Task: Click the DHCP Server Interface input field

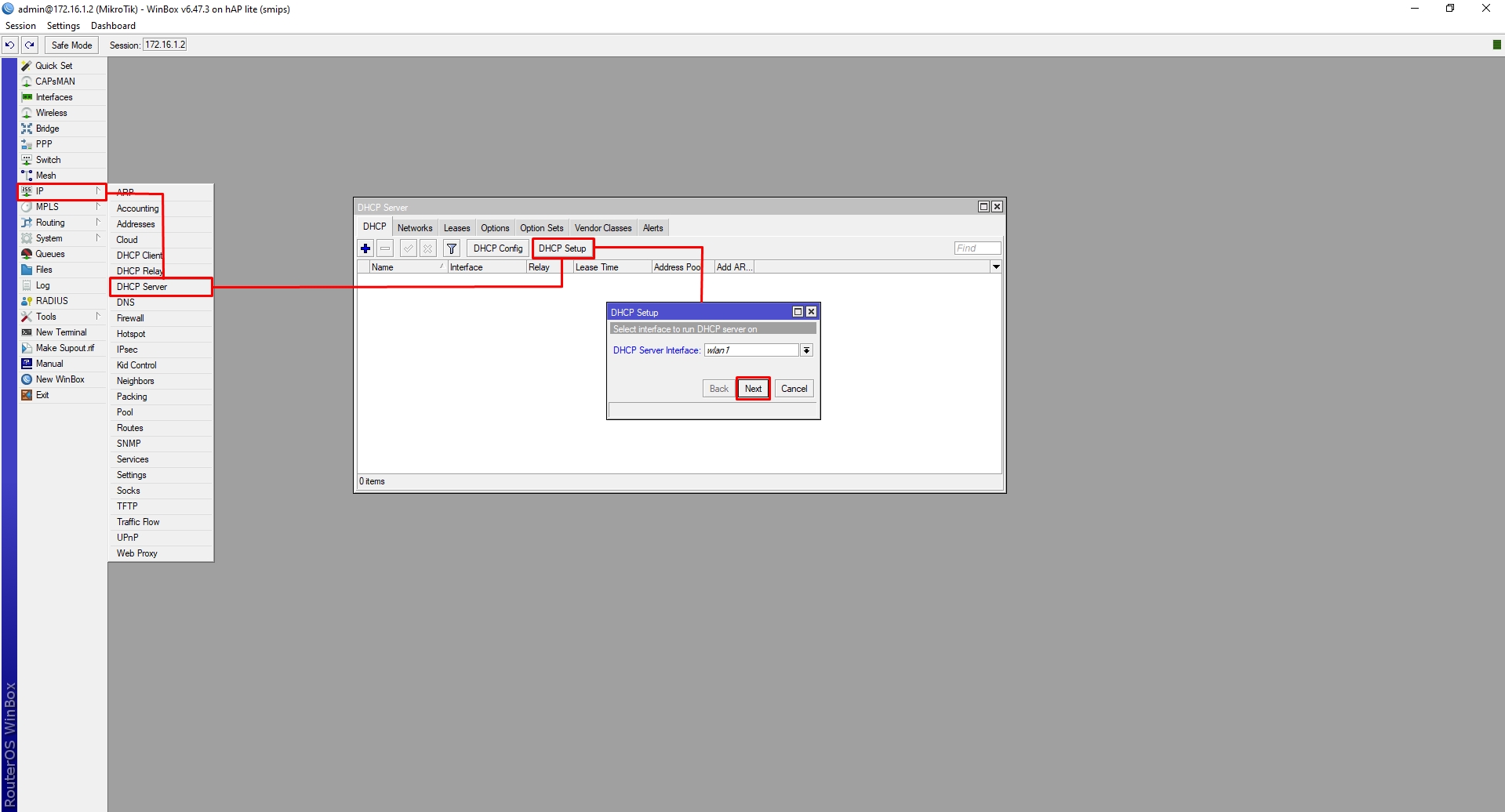Action: (752, 350)
